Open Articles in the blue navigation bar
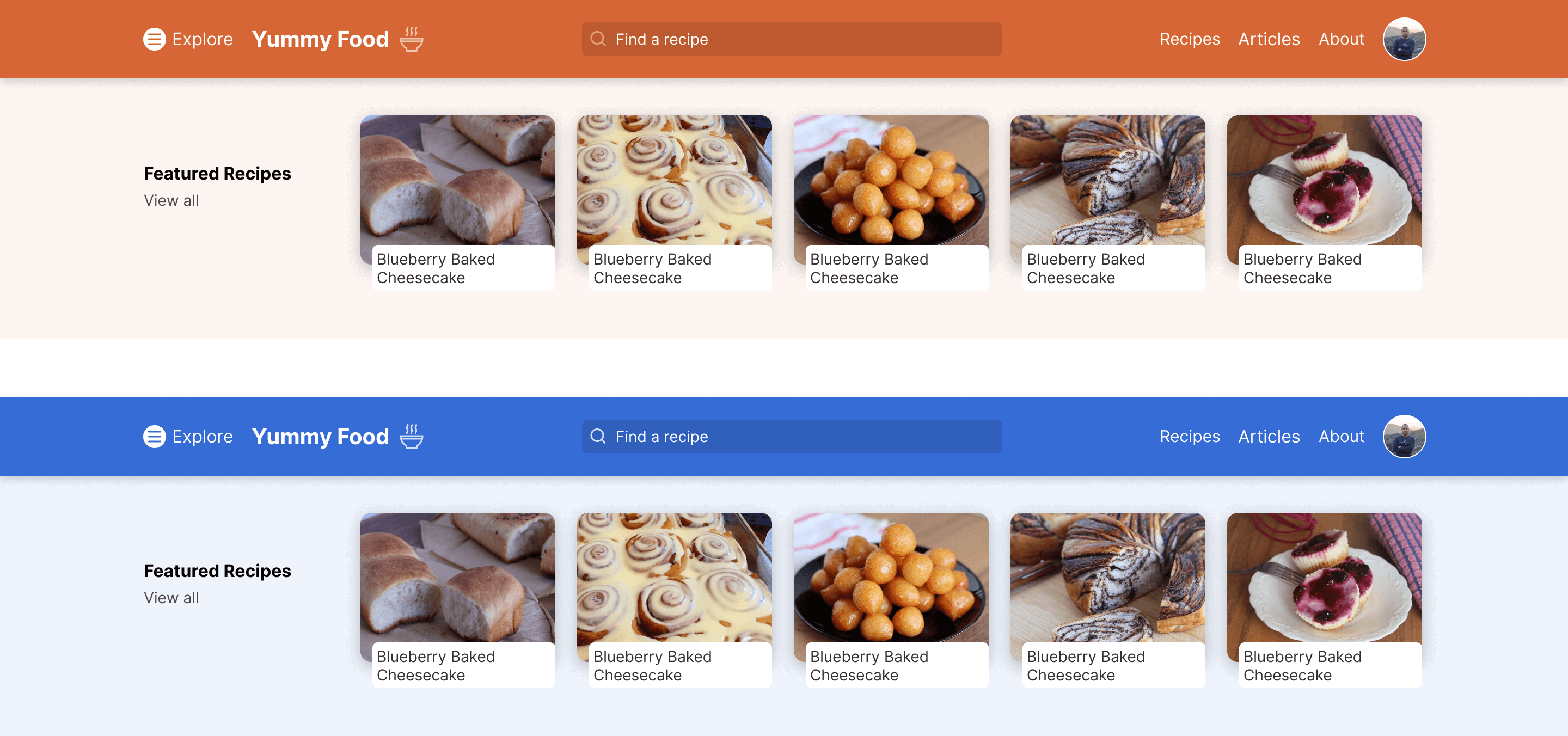This screenshot has height=736, width=1568. (x=1269, y=437)
